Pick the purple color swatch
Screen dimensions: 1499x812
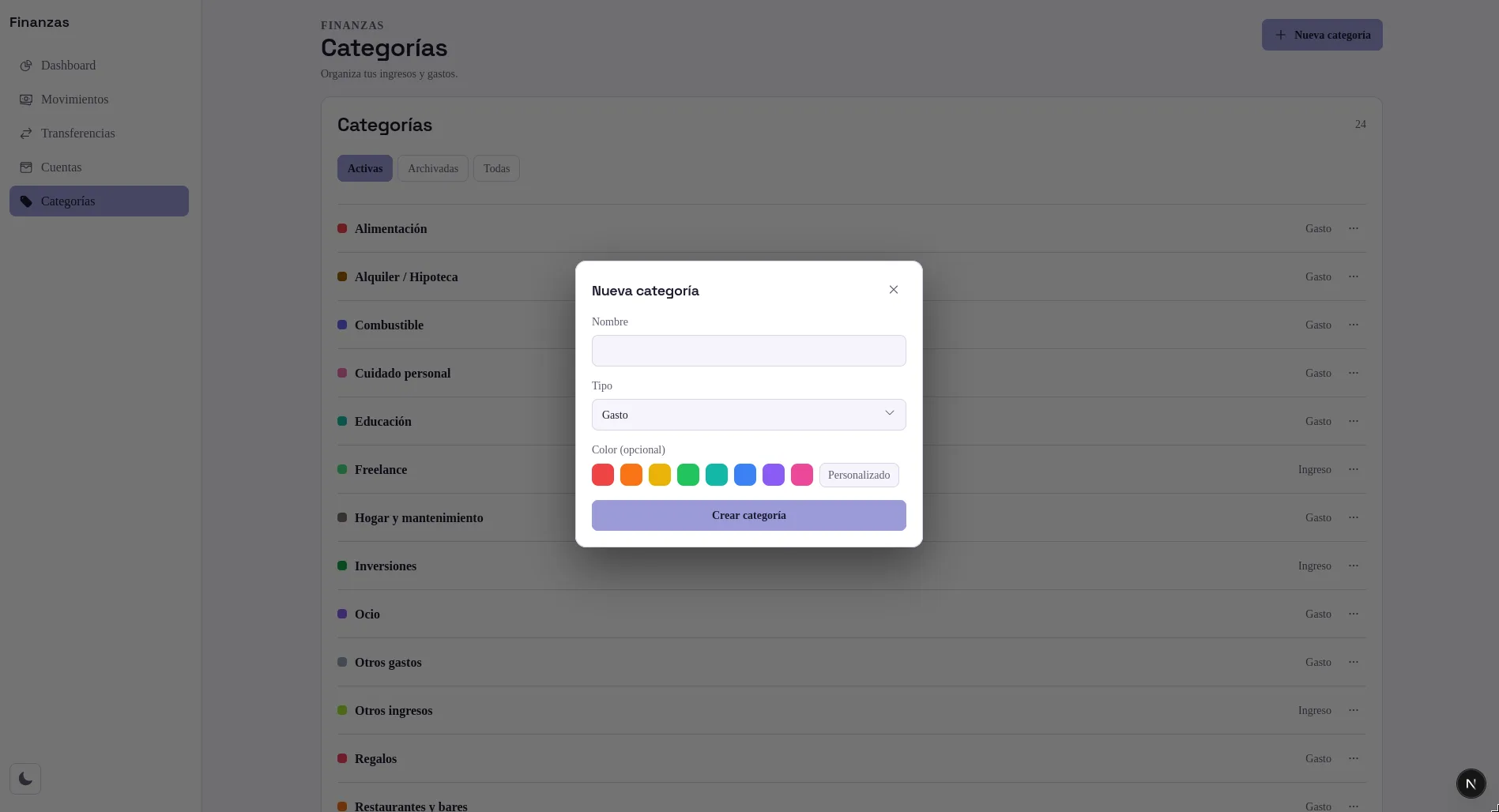pos(774,475)
